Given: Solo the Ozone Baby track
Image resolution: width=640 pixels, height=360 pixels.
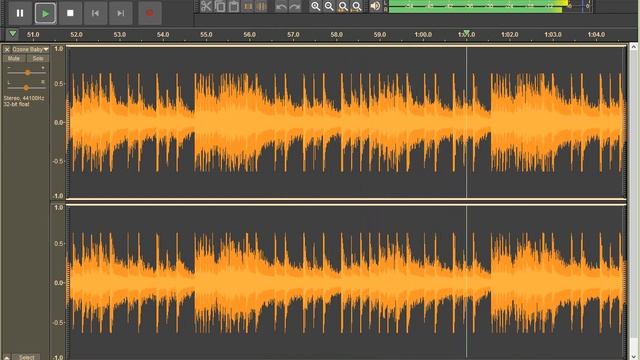Looking at the screenshot, I should (x=38, y=59).
